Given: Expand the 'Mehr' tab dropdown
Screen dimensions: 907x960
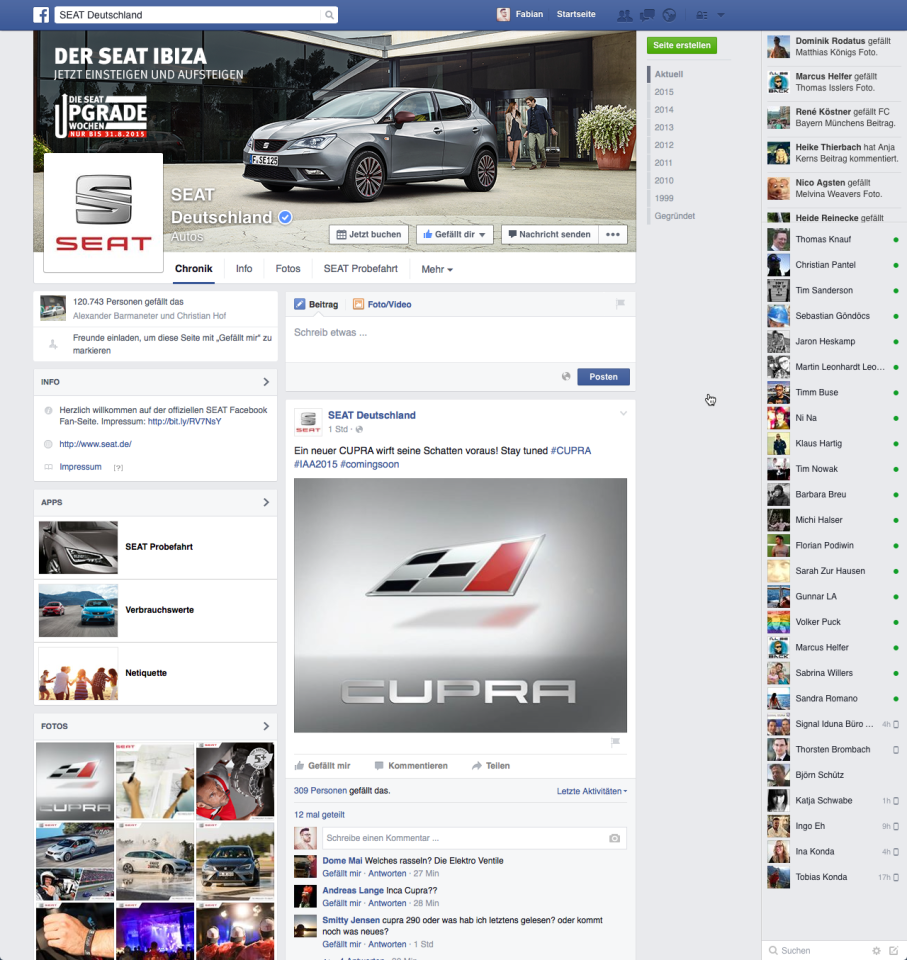Looking at the screenshot, I should (437, 270).
